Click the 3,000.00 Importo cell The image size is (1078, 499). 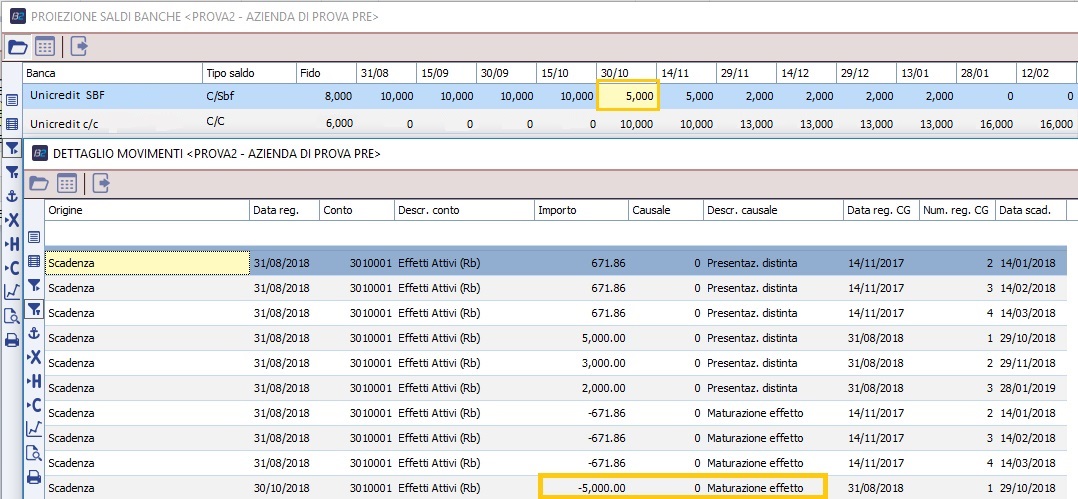point(582,363)
